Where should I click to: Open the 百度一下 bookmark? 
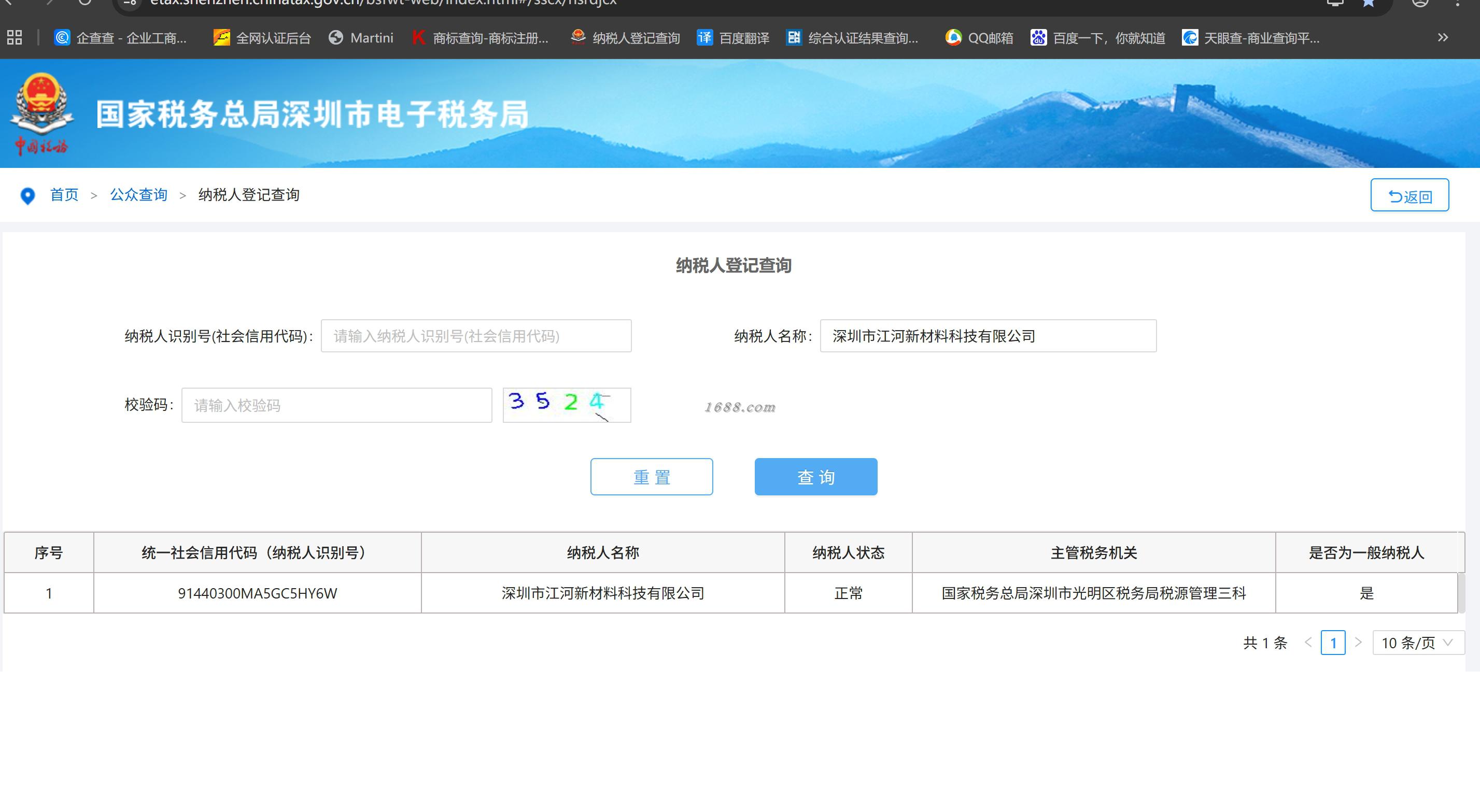click(x=1098, y=38)
